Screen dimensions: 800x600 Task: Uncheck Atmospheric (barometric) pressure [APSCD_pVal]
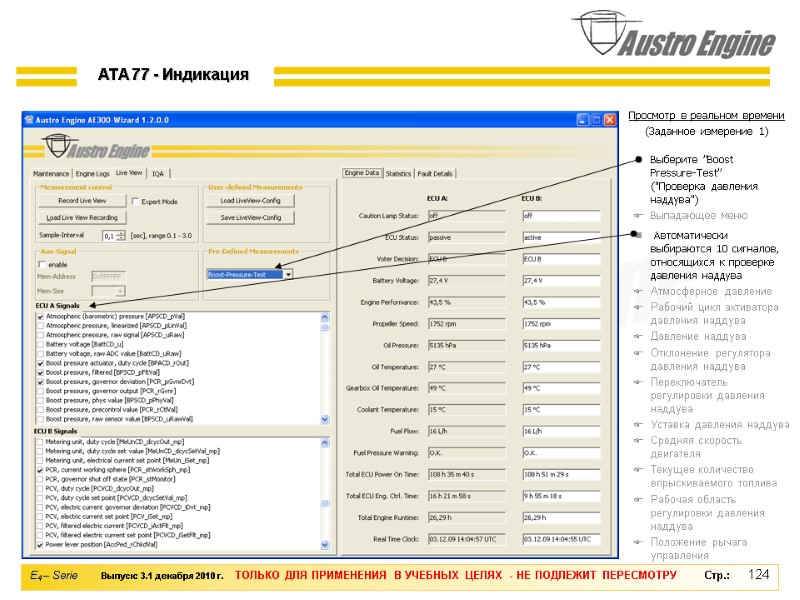[40, 316]
